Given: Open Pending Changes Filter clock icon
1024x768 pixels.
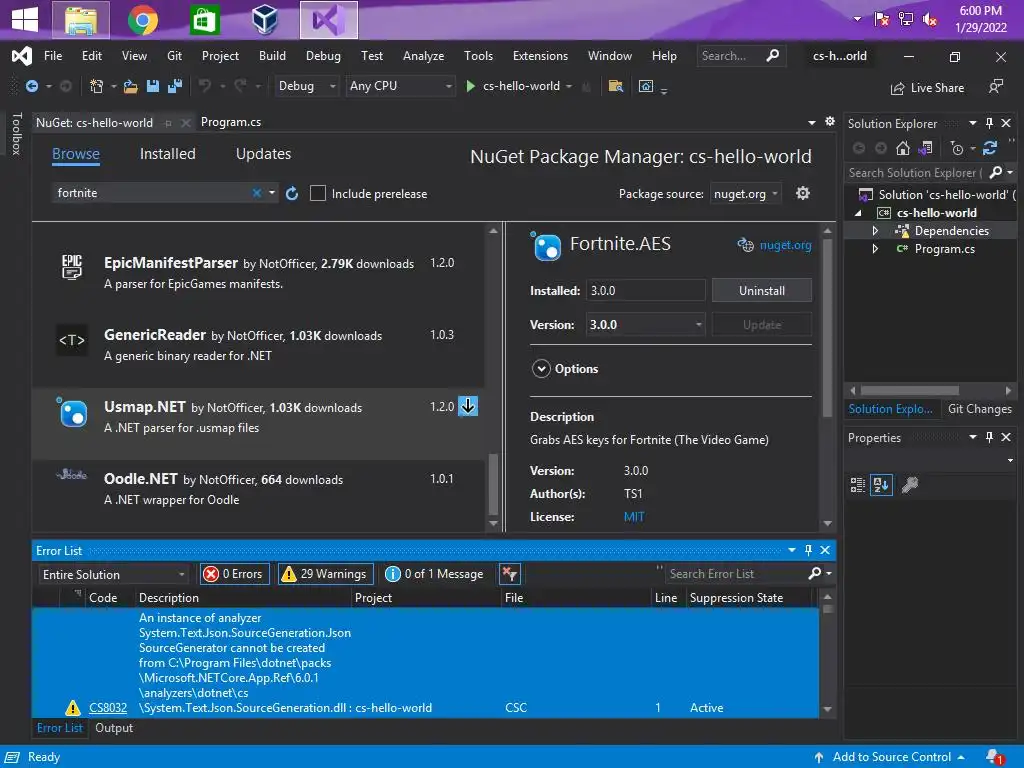Looking at the screenshot, I should click(x=957, y=148).
